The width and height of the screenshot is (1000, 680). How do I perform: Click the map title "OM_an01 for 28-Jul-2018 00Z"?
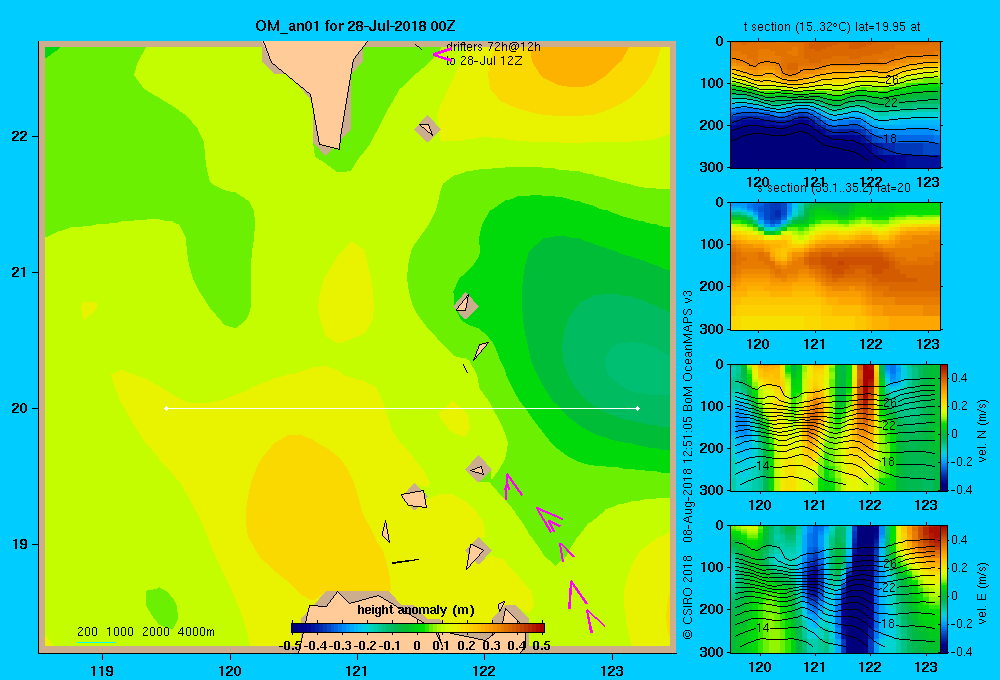[355, 26]
